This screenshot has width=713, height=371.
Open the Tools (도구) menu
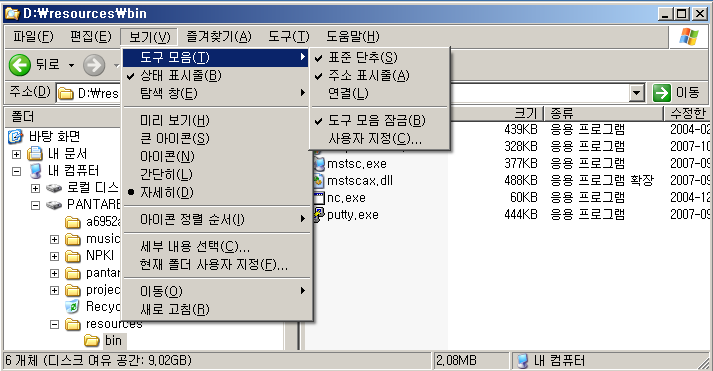[x=288, y=37]
